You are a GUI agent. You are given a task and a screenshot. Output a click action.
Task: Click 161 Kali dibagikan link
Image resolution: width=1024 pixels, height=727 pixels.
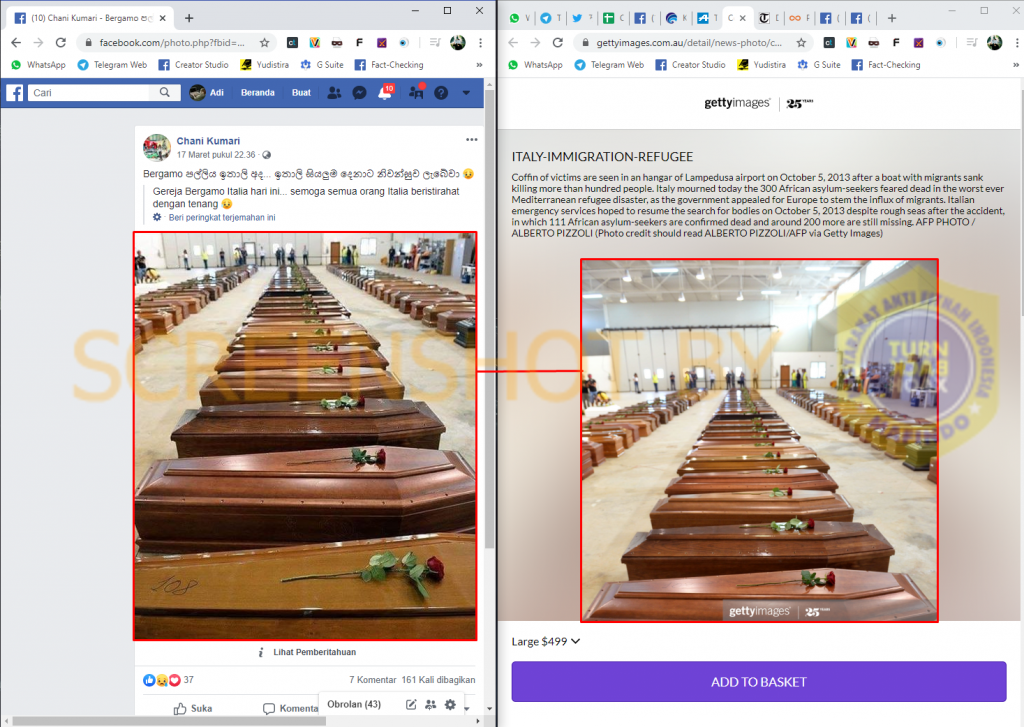[438, 680]
